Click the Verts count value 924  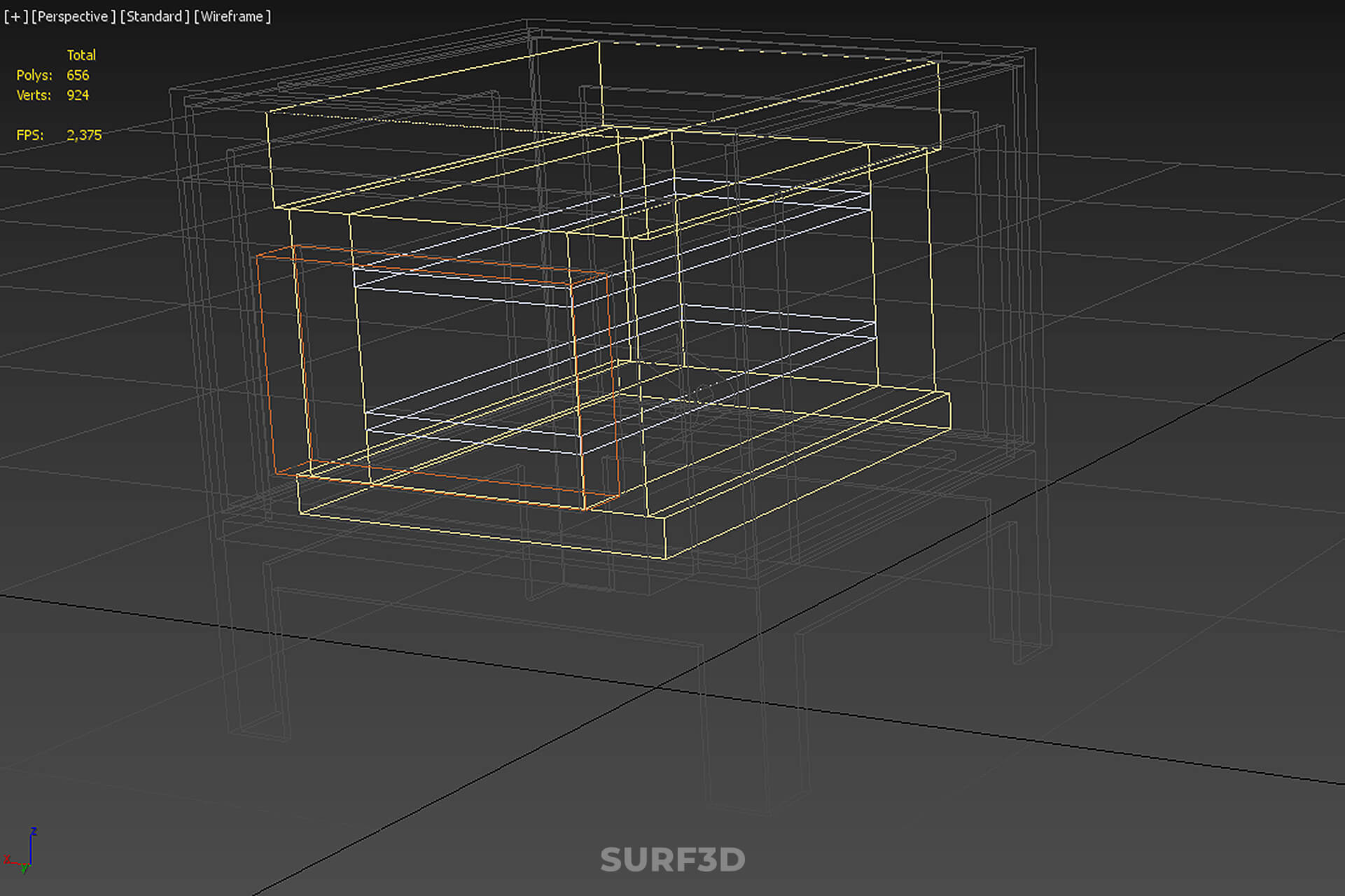(78, 95)
